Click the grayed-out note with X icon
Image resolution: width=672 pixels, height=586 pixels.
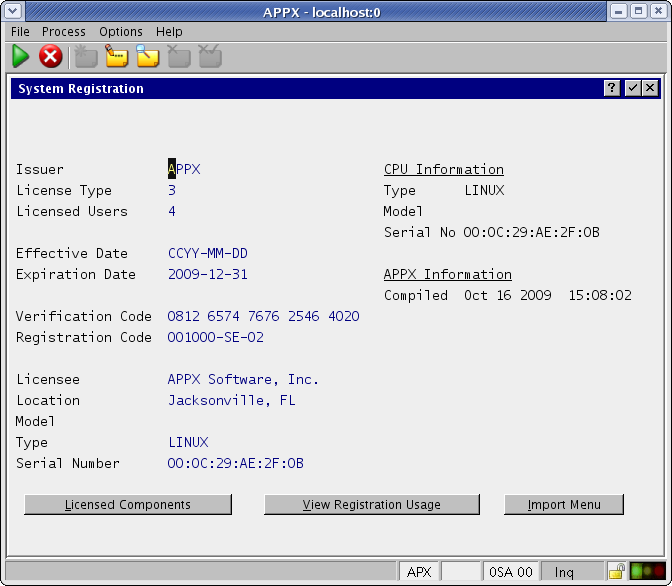pos(179,57)
